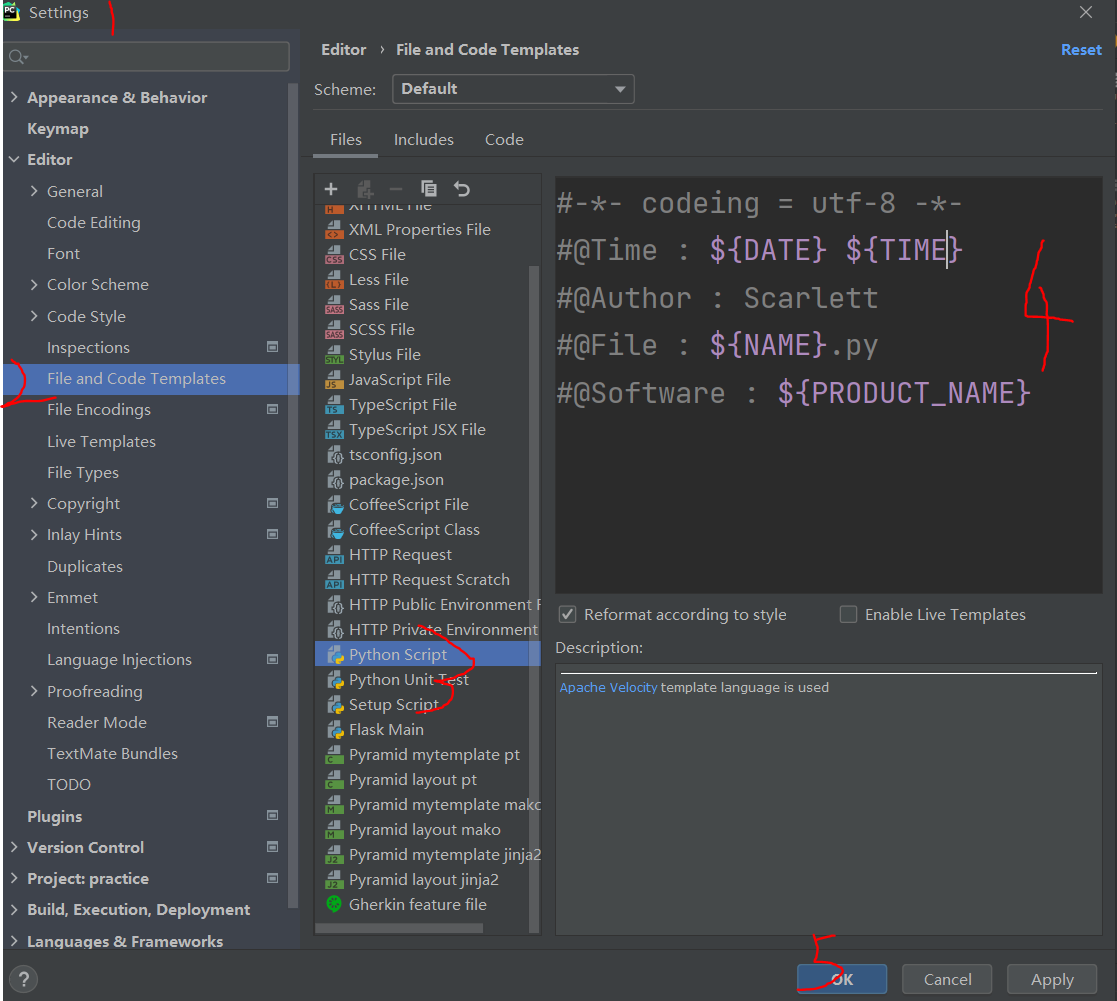
Task: Click the project-level icon beside Language Injections
Action: pos(272,659)
